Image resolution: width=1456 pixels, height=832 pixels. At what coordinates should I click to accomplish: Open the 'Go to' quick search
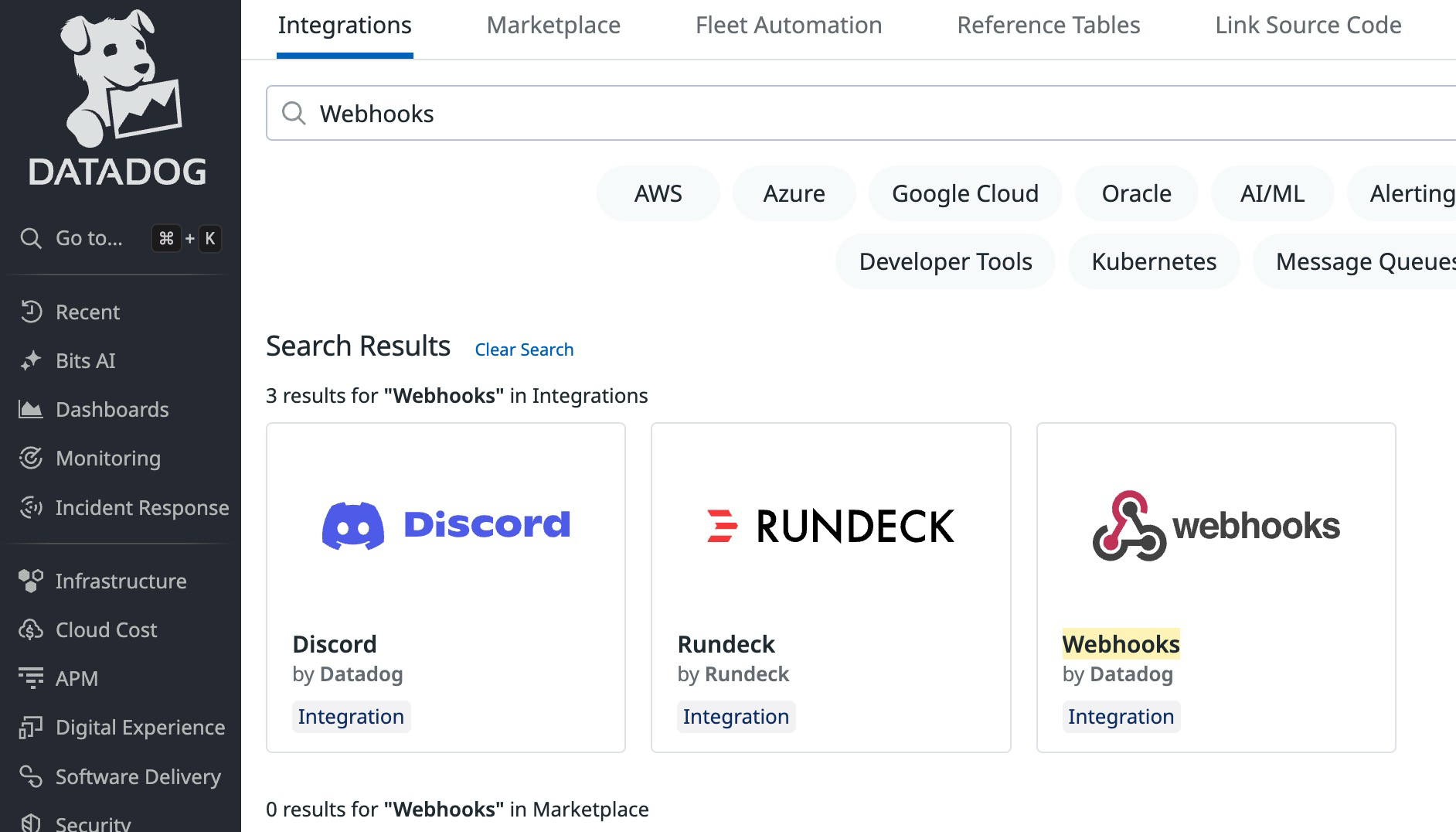point(87,238)
